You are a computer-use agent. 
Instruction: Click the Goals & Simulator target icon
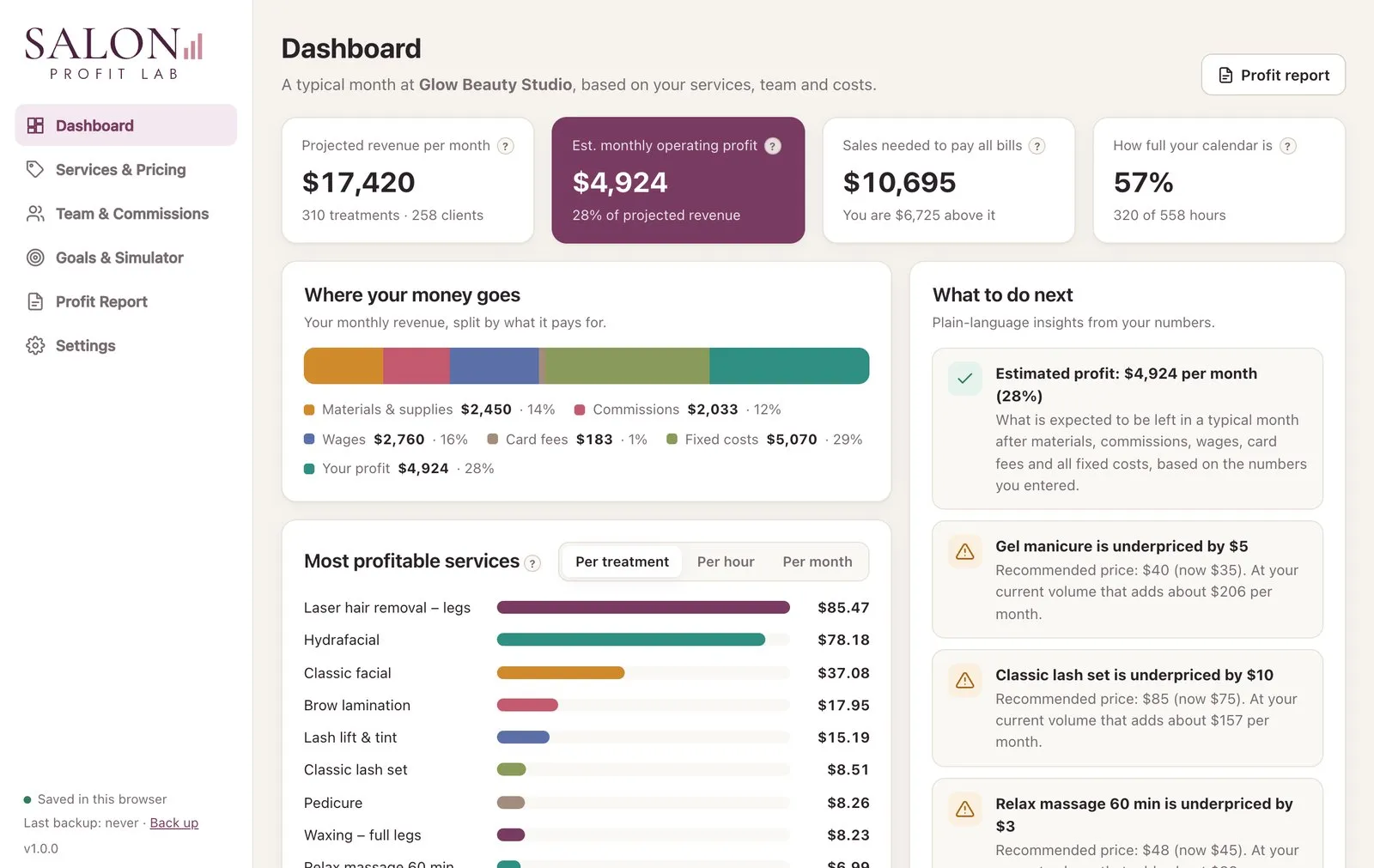click(35, 258)
